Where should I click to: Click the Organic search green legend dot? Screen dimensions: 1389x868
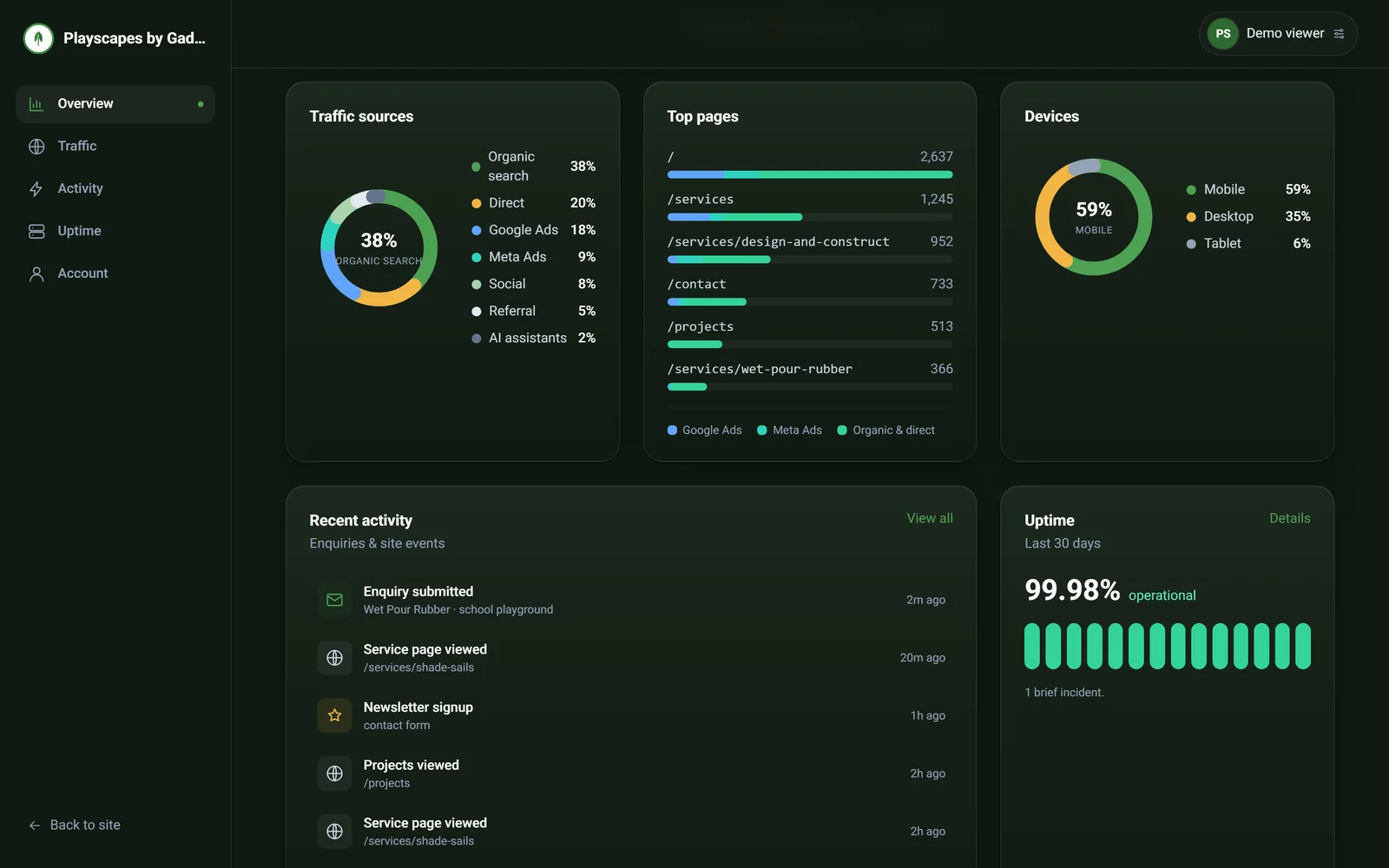click(x=476, y=167)
